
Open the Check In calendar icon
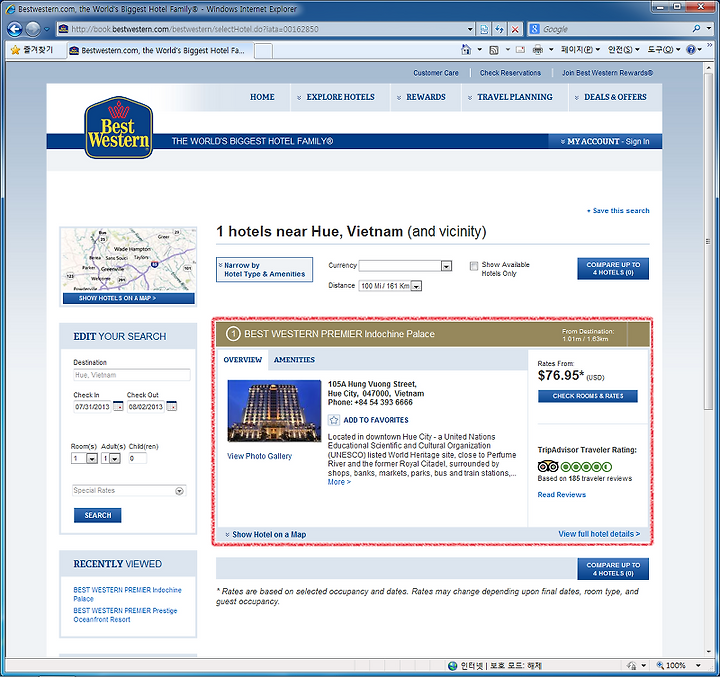118,406
